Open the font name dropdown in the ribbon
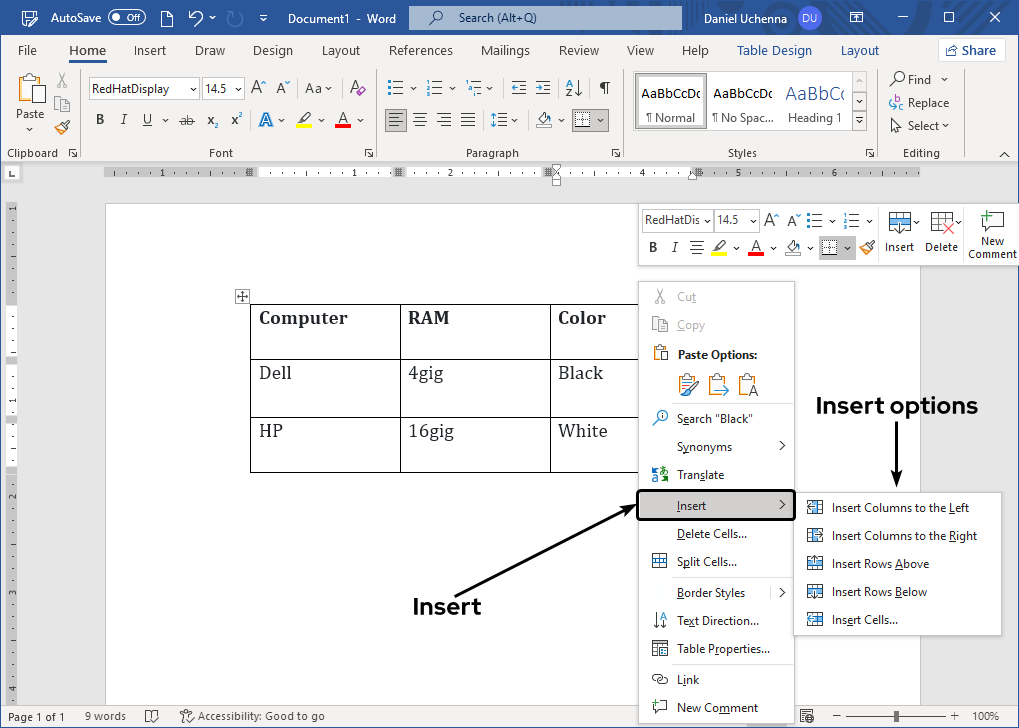Viewport: 1019px width, 728px height. tap(191, 89)
